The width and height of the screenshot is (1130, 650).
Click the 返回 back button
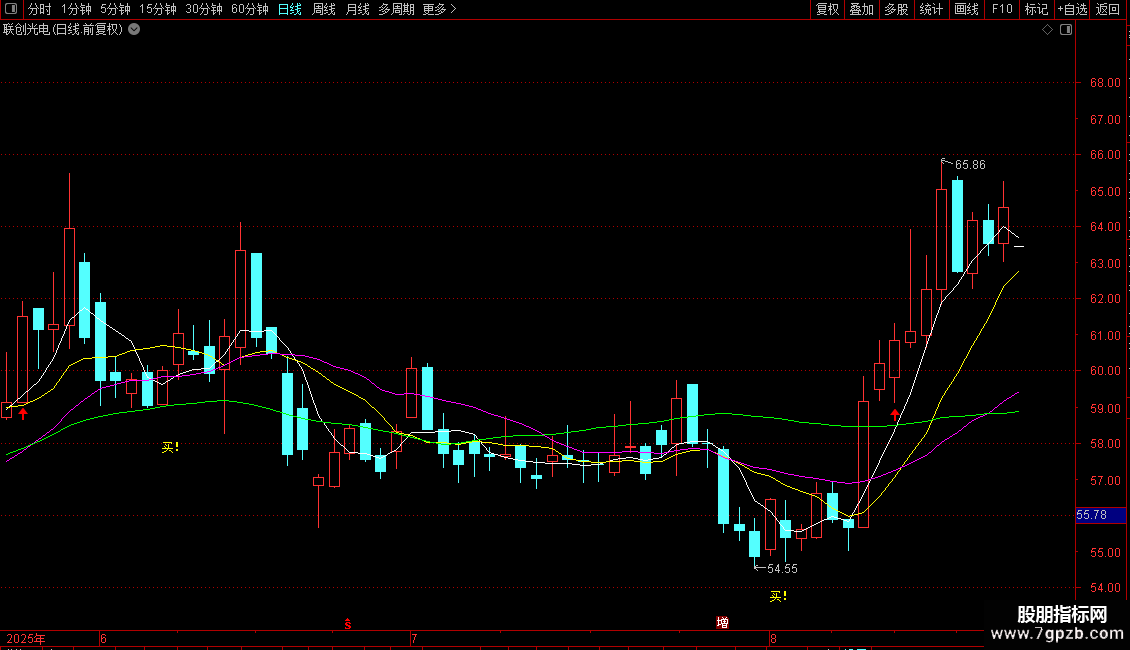click(x=1108, y=9)
